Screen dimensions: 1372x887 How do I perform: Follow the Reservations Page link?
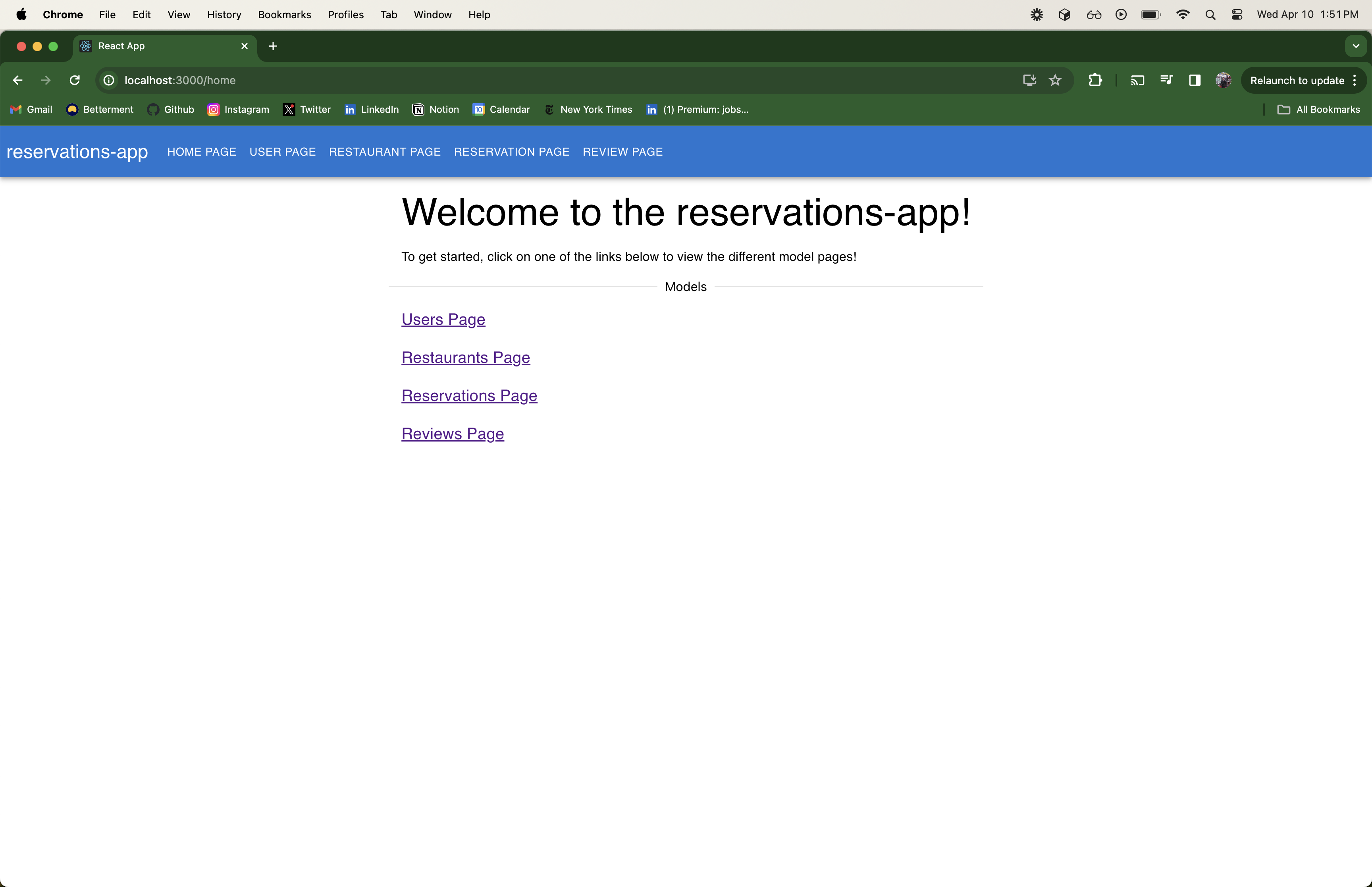[x=469, y=396]
